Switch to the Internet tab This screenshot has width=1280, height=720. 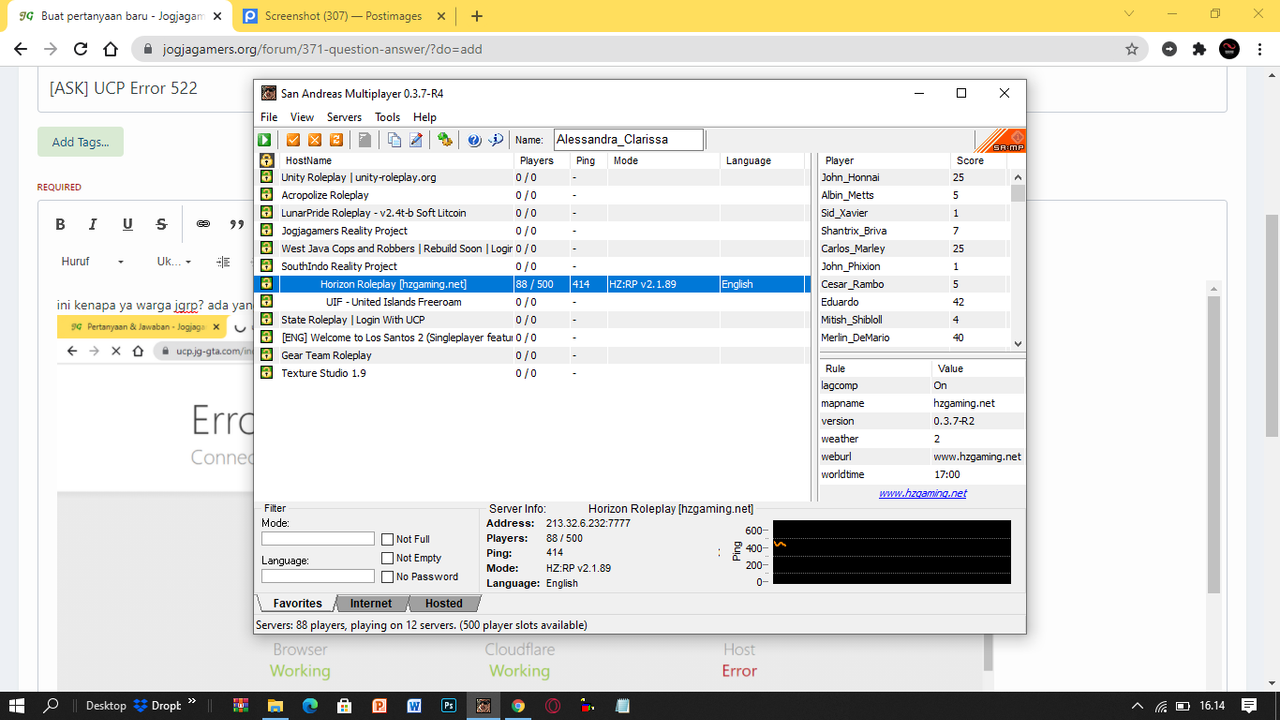pos(371,603)
